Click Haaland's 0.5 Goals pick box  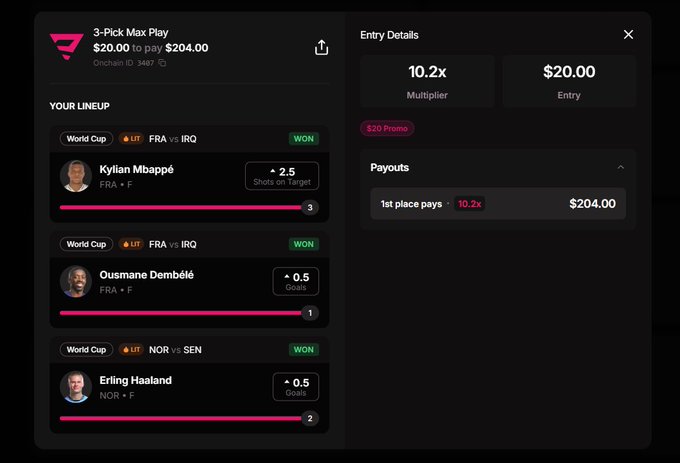[x=296, y=387]
